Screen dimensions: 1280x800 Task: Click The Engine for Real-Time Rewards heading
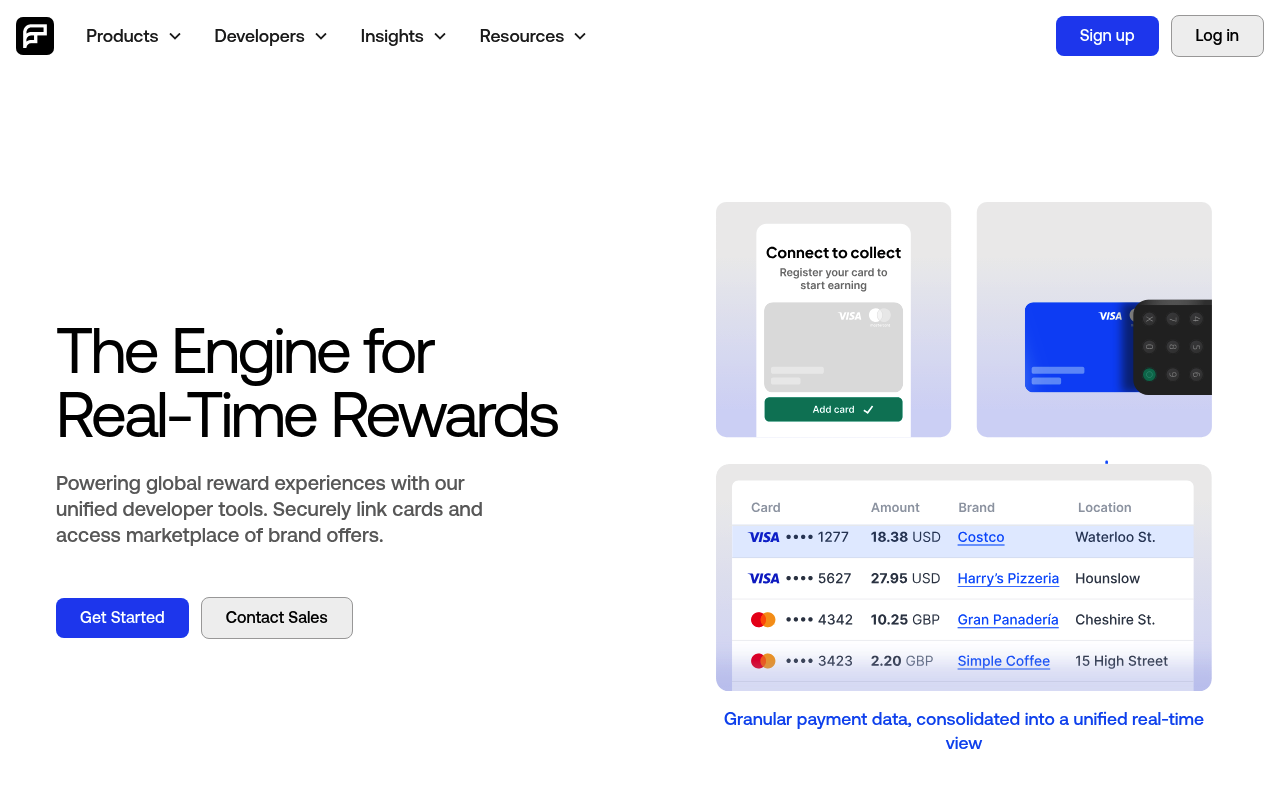click(307, 383)
